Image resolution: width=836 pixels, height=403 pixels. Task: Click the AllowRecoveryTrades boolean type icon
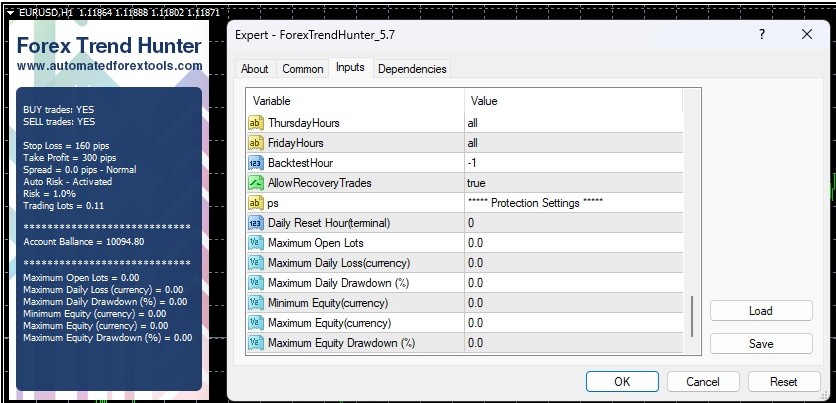255,183
